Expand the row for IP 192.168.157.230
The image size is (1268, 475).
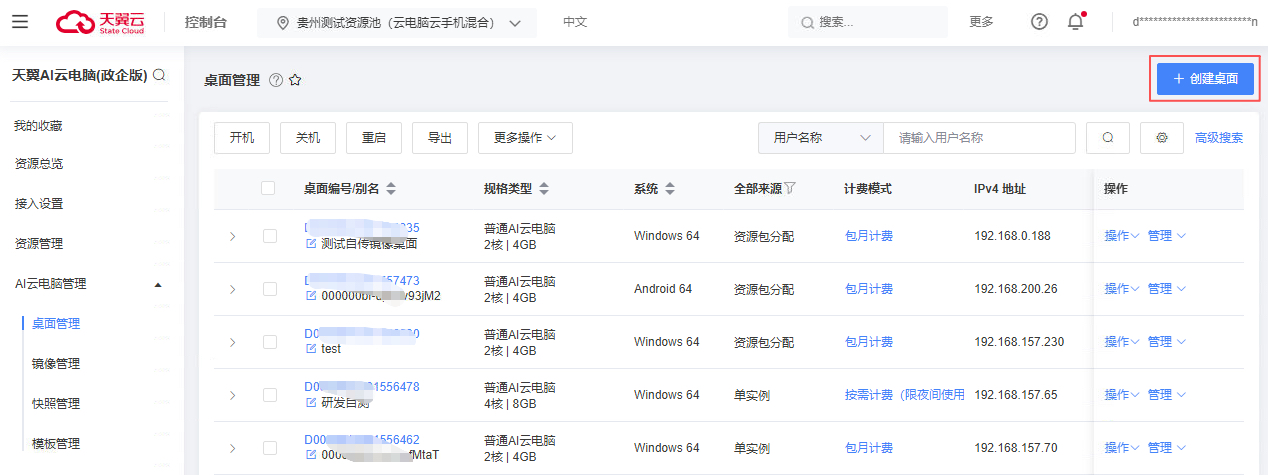[x=232, y=342]
